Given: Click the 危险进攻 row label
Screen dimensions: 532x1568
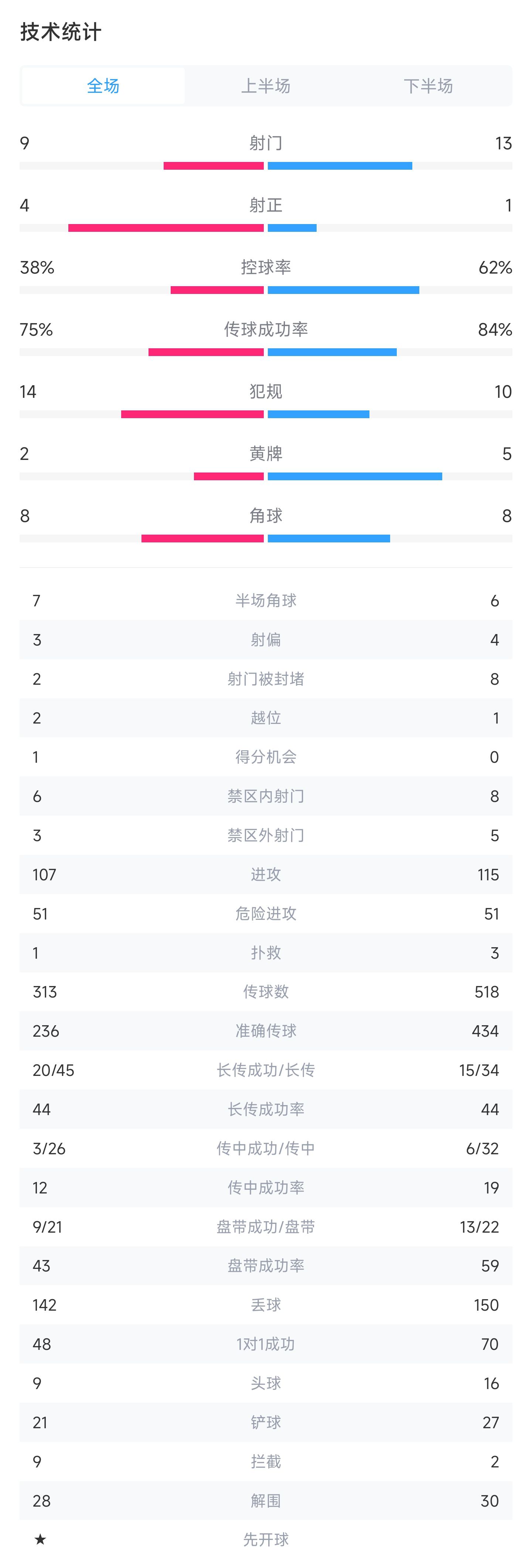Looking at the screenshot, I should (266, 914).
